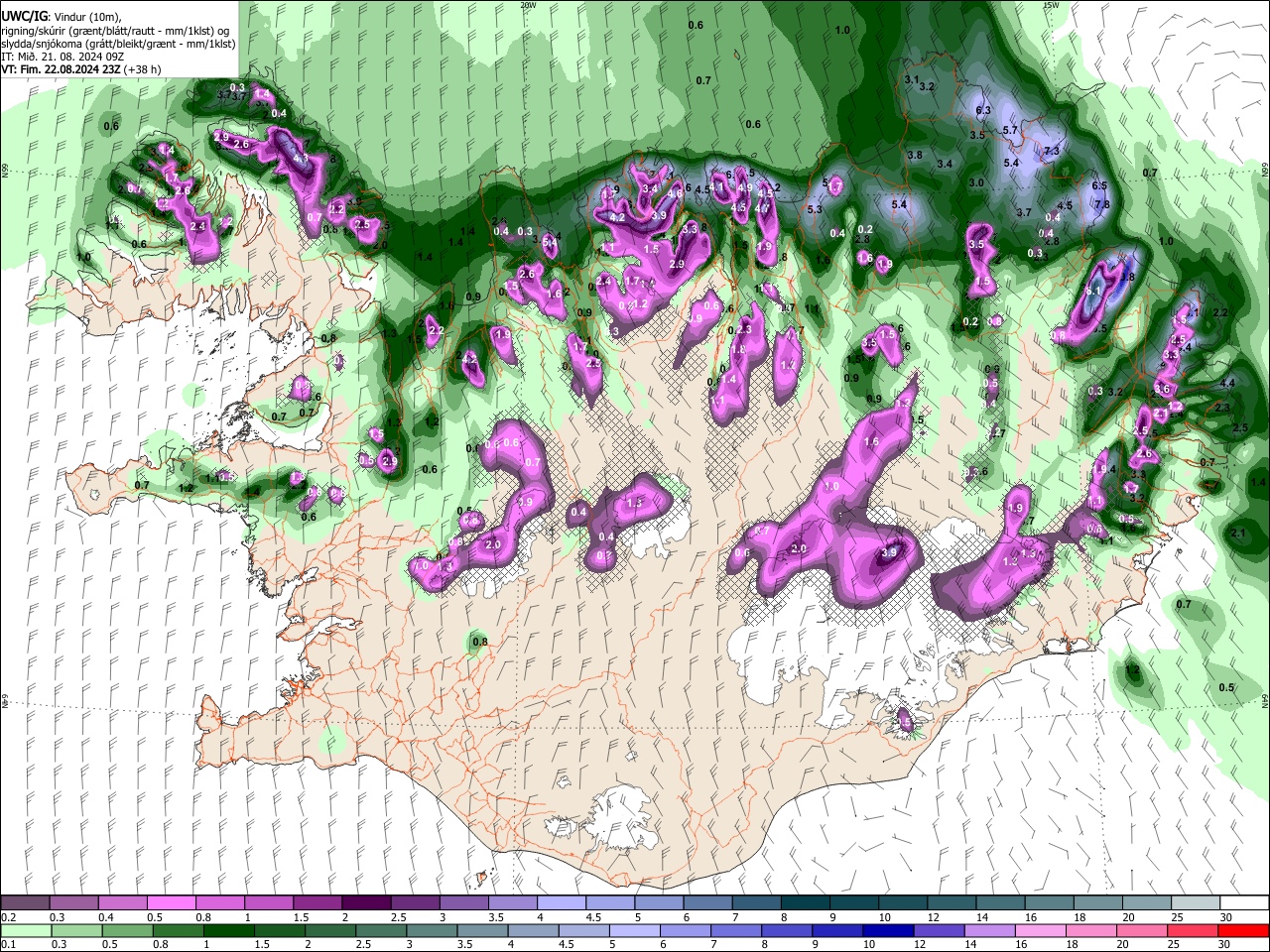
Task: Select the dark mauve first swatch of the upper legend row
Action: (x=25, y=903)
